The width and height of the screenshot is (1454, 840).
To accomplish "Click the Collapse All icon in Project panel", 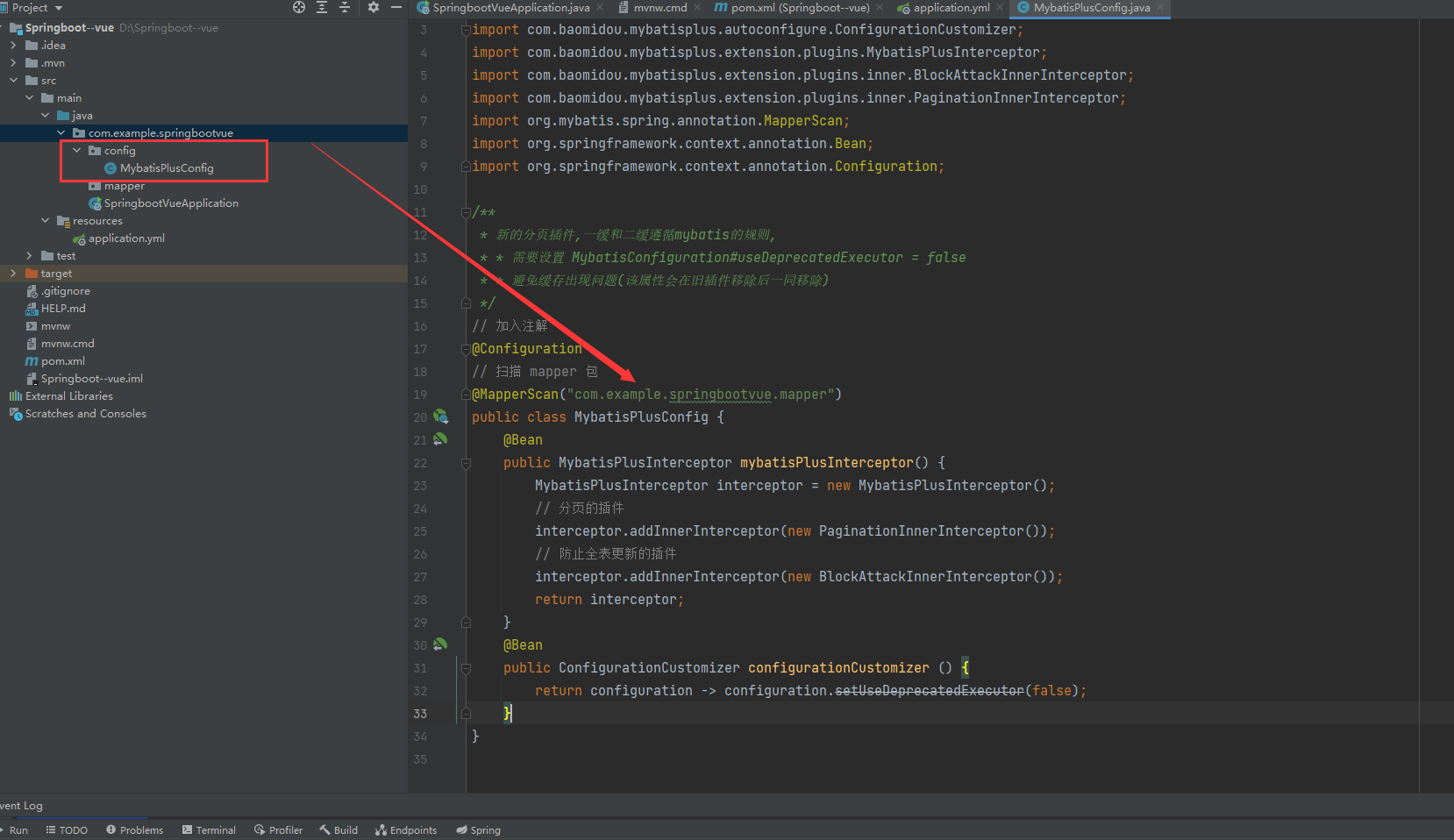I will pyautogui.click(x=345, y=7).
